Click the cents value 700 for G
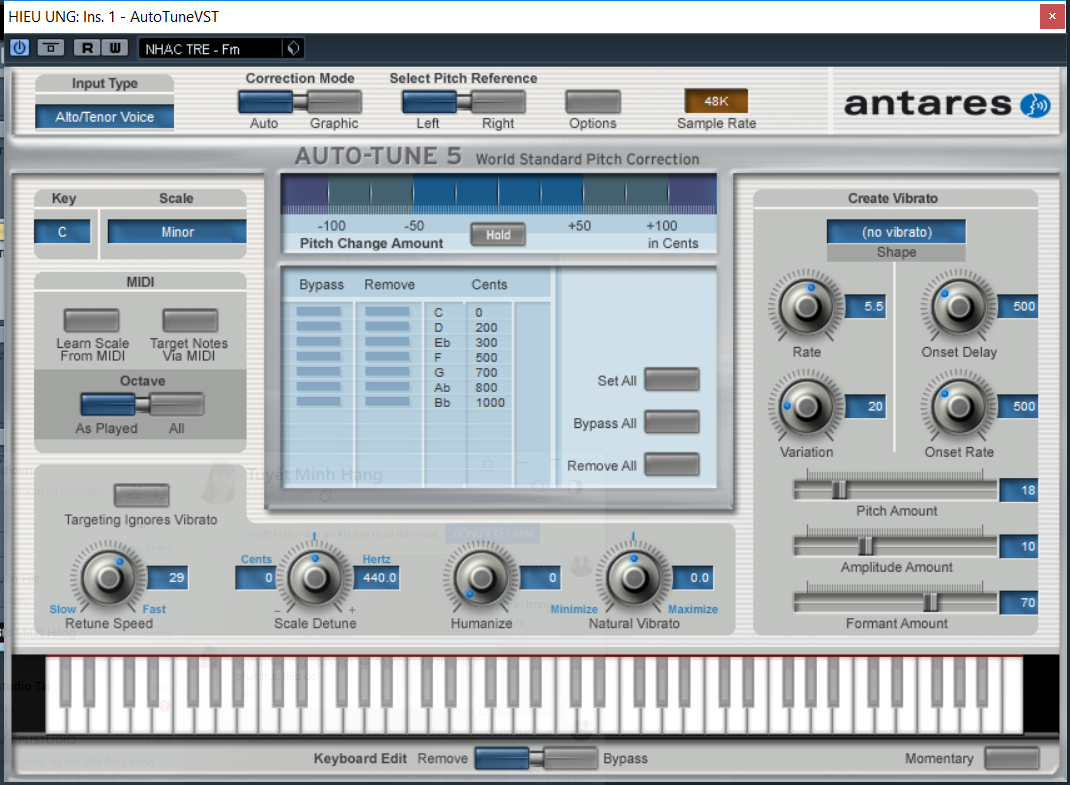The image size is (1070, 785). (487, 373)
